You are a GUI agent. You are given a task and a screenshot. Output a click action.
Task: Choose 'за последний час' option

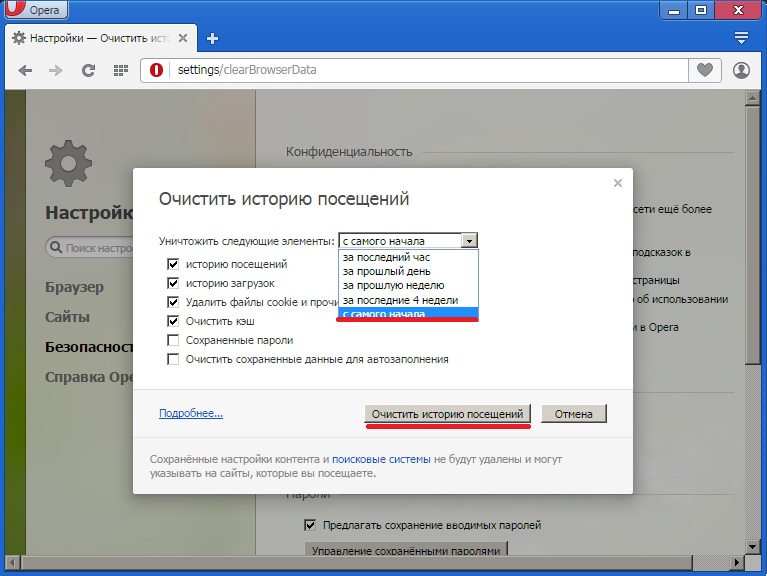coord(408,257)
